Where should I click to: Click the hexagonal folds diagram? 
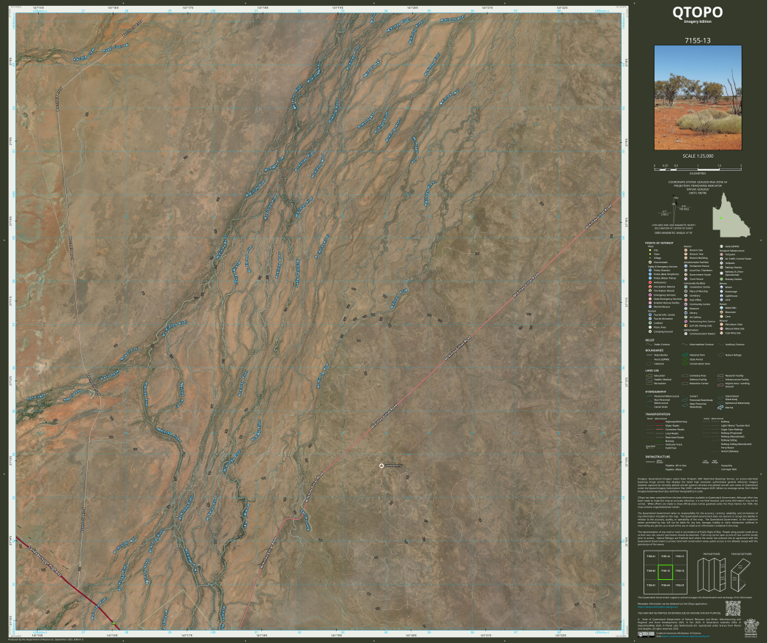[x=741, y=575]
